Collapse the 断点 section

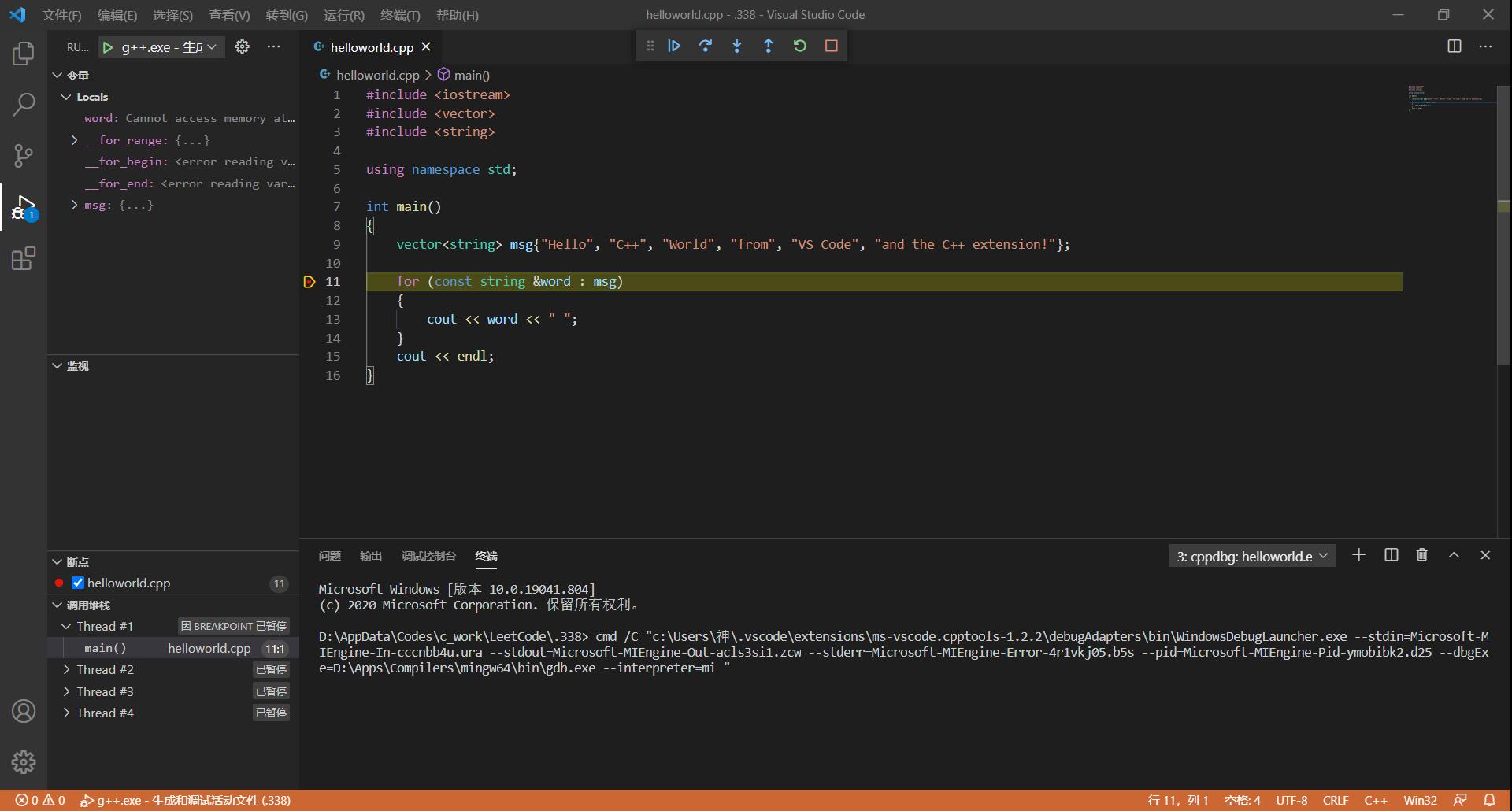pos(57,562)
